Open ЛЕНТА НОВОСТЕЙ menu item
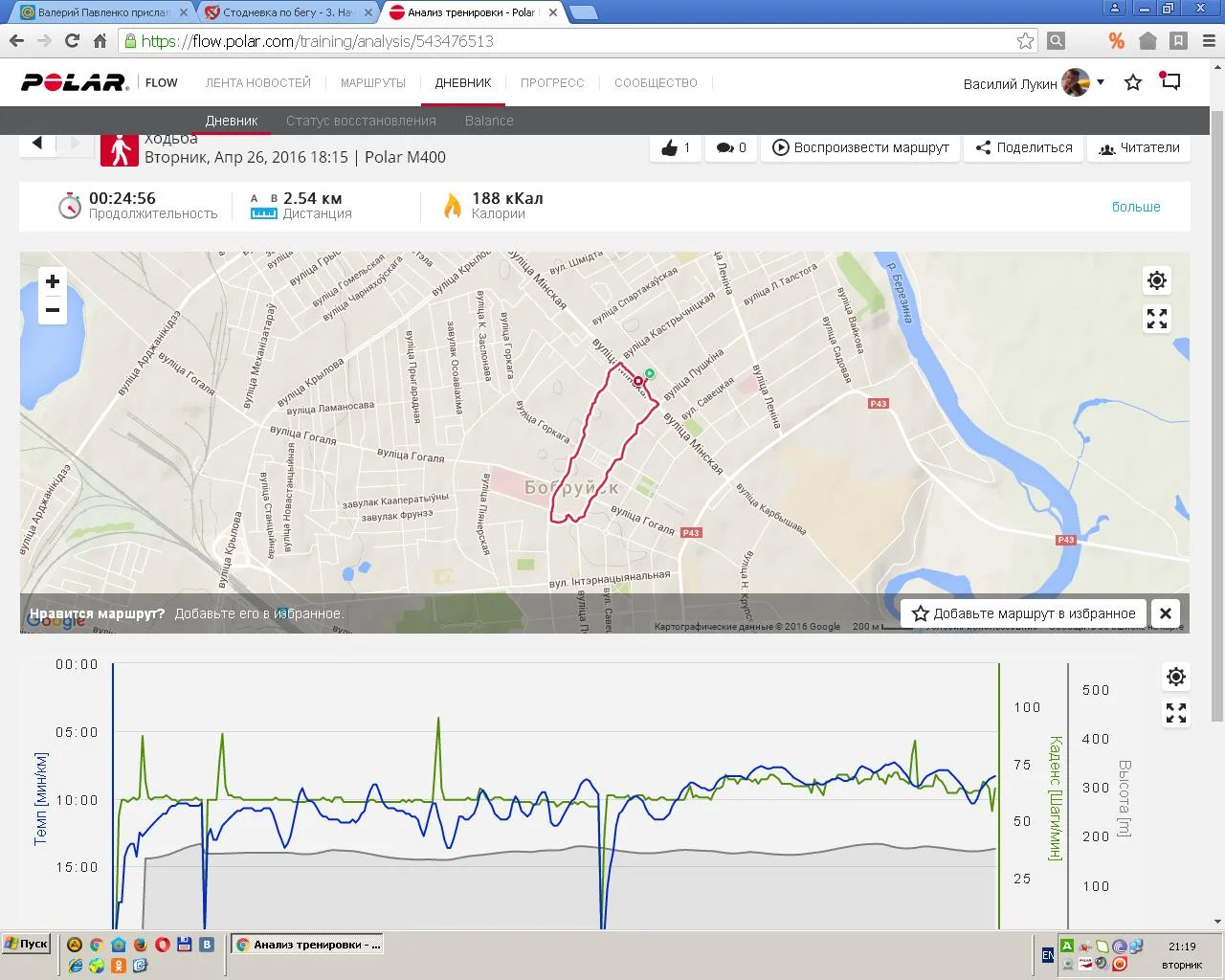Viewport: 1225px width, 980px height. pos(258,83)
